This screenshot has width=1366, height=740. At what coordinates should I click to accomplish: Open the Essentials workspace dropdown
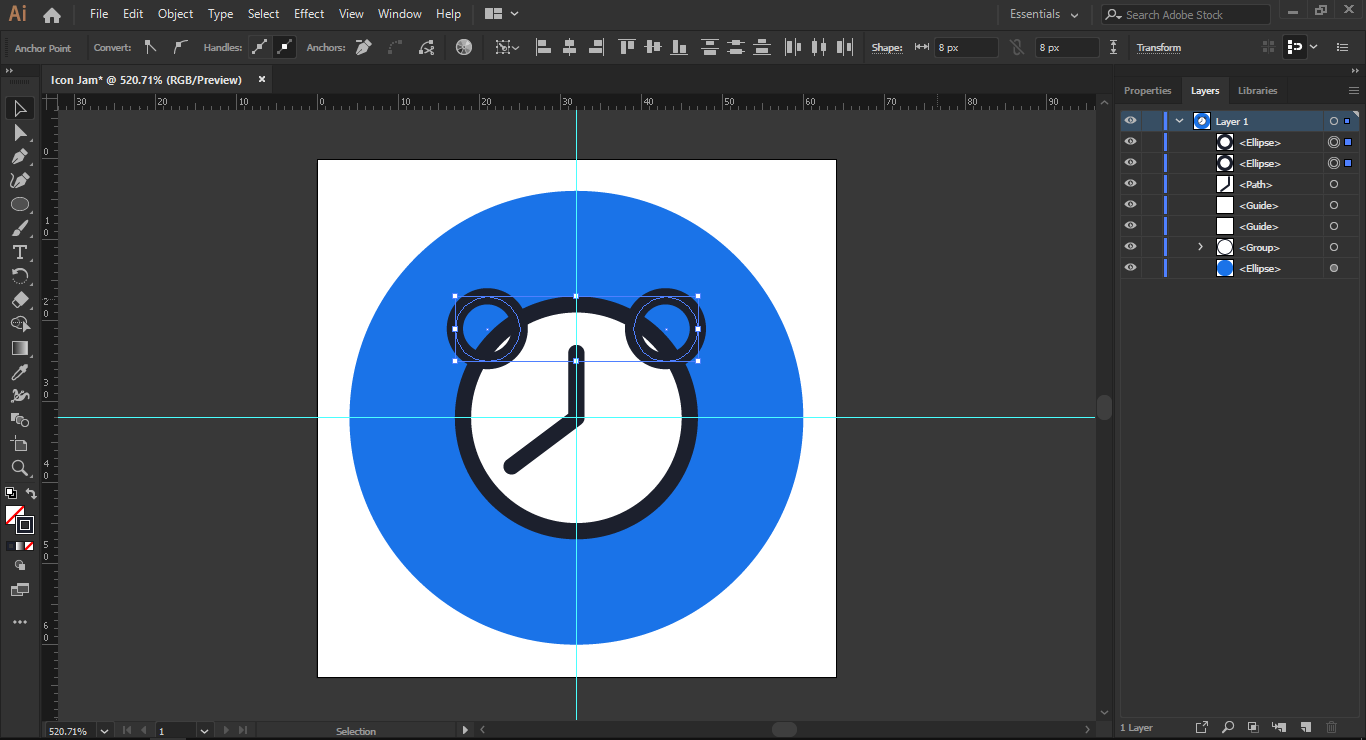[1044, 14]
